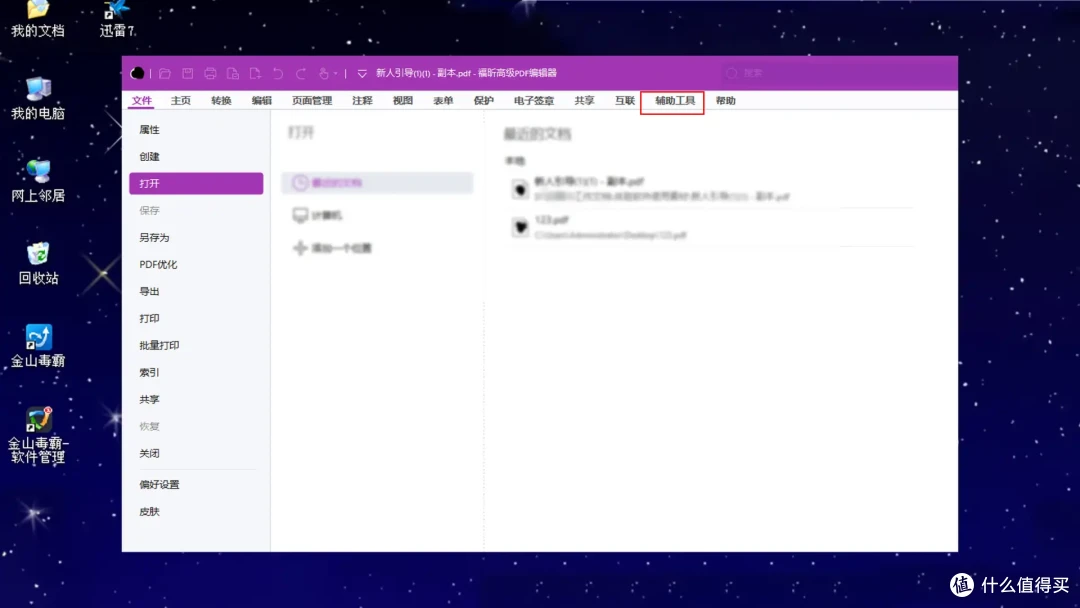Click the Undo arrow icon
Image resolution: width=1080 pixels, height=608 pixels.
(x=278, y=73)
